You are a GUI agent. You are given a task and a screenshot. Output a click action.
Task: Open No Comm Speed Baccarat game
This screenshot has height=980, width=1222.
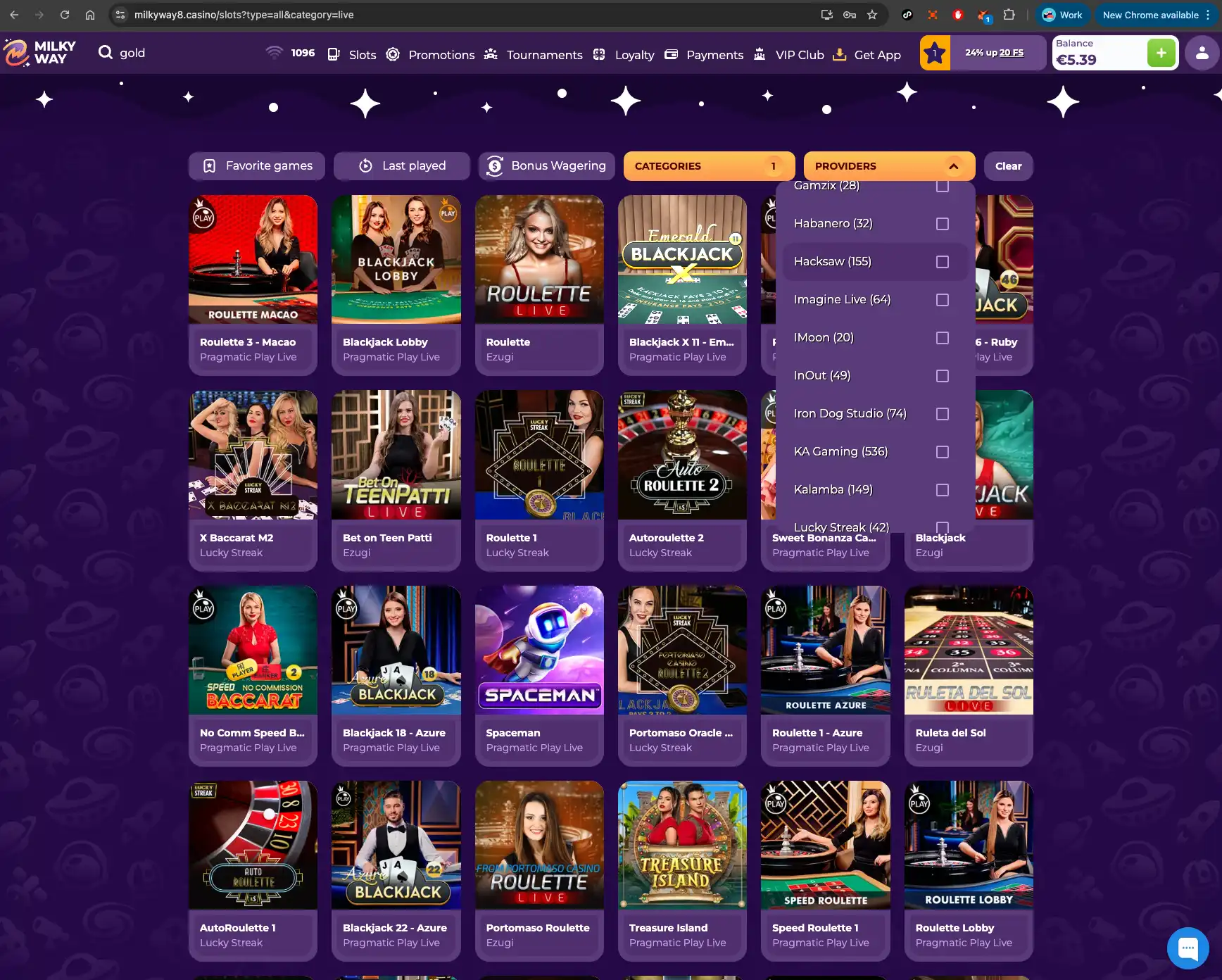[x=253, y=676]
